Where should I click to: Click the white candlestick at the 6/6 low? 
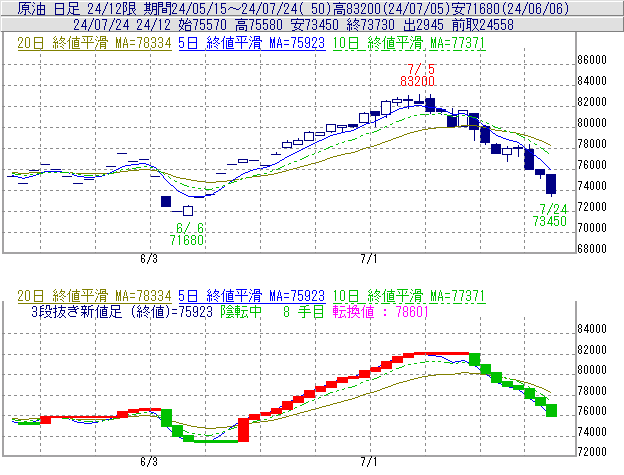[188, 210]
